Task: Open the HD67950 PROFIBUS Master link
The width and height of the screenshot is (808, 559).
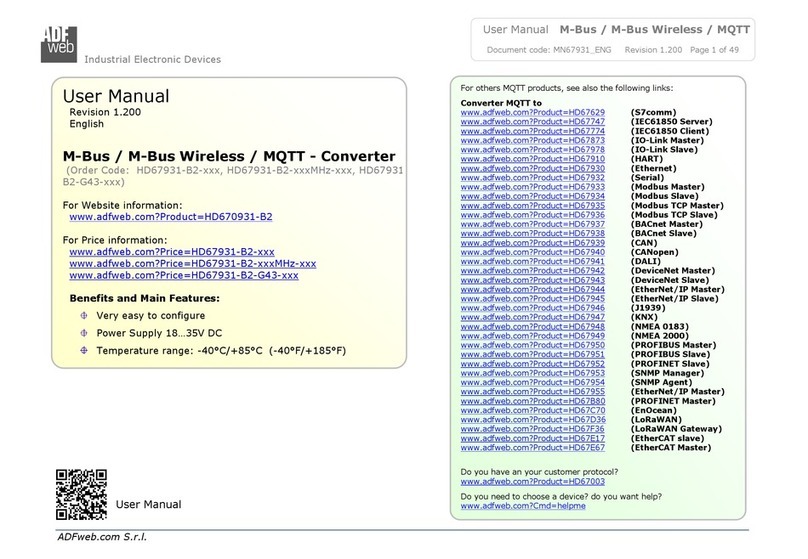Action: (533, 345)
